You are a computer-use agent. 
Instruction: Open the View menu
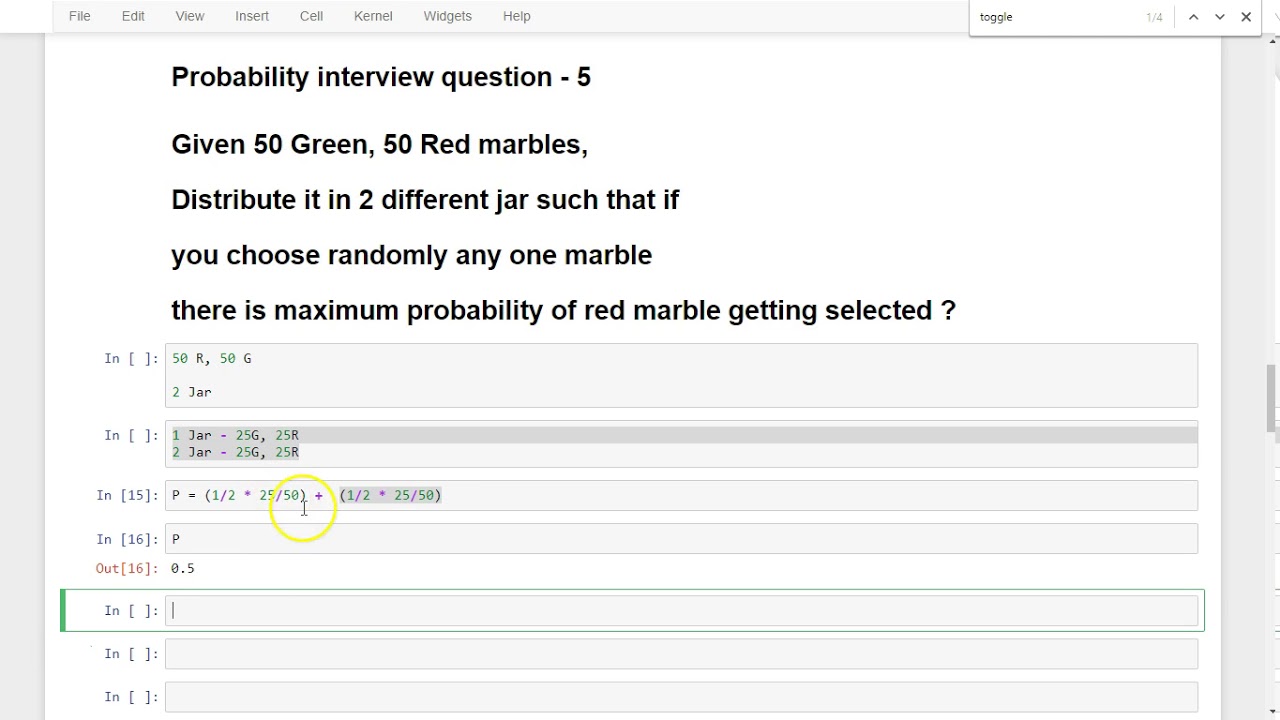[189, 16]
